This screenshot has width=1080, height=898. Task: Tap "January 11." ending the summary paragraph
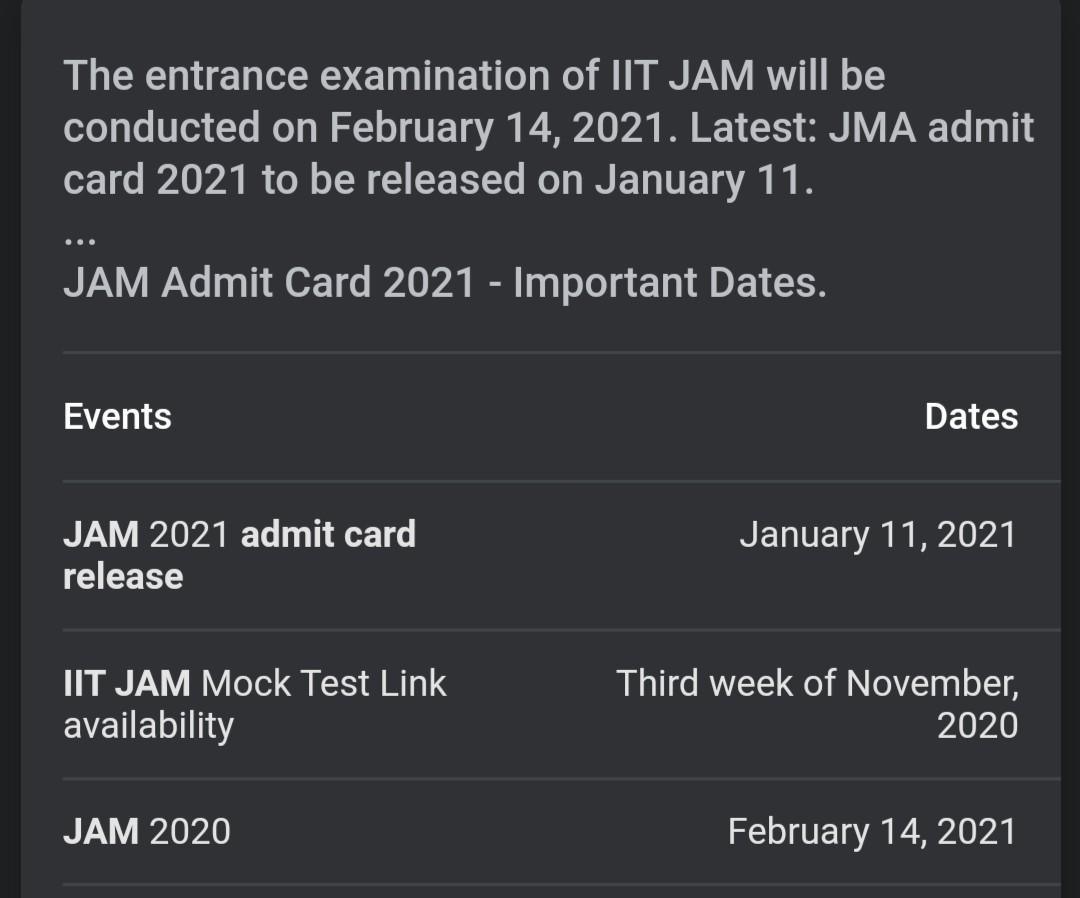(x=704, y=180)
